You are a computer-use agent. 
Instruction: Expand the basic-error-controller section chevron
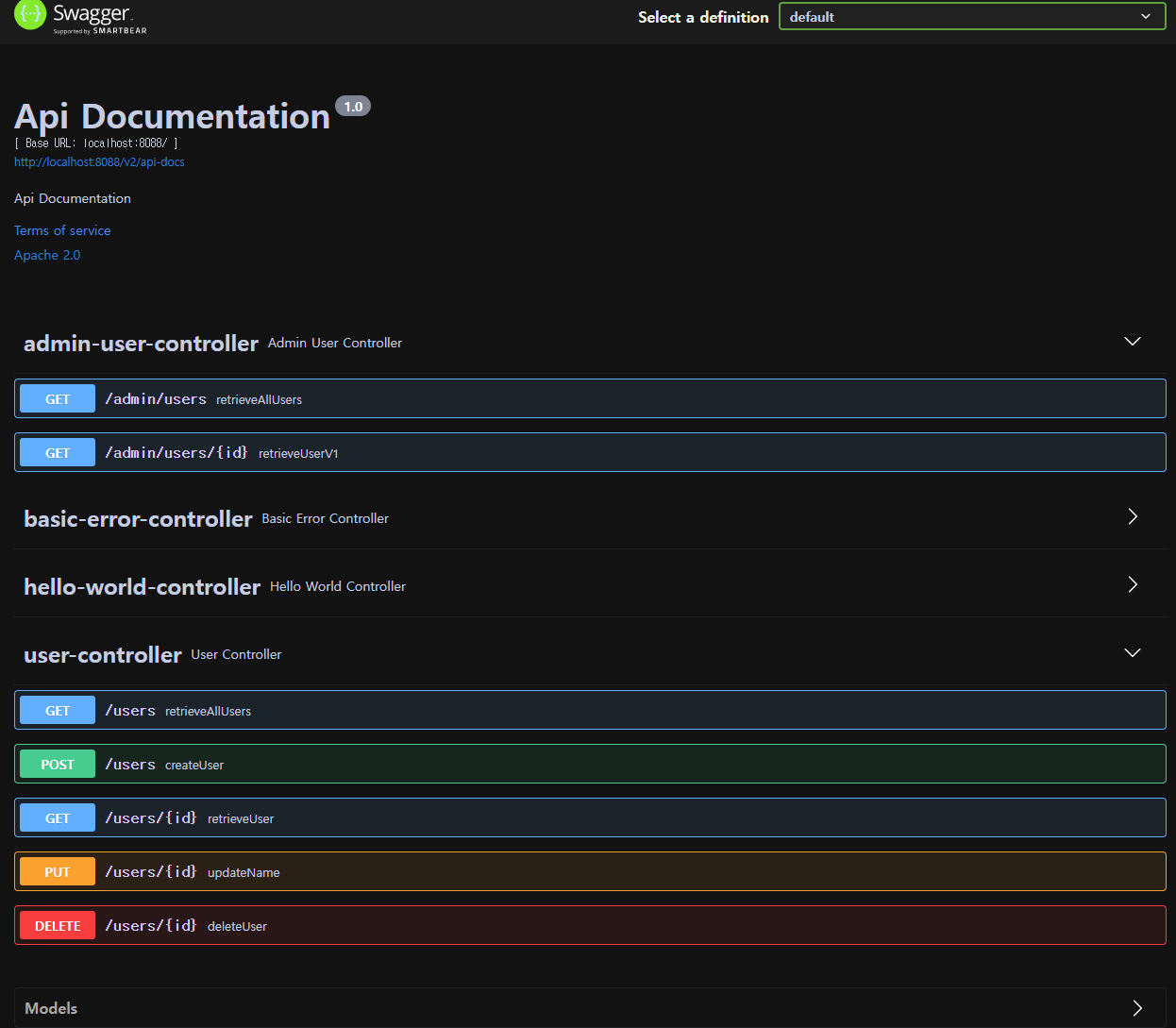1133,516
